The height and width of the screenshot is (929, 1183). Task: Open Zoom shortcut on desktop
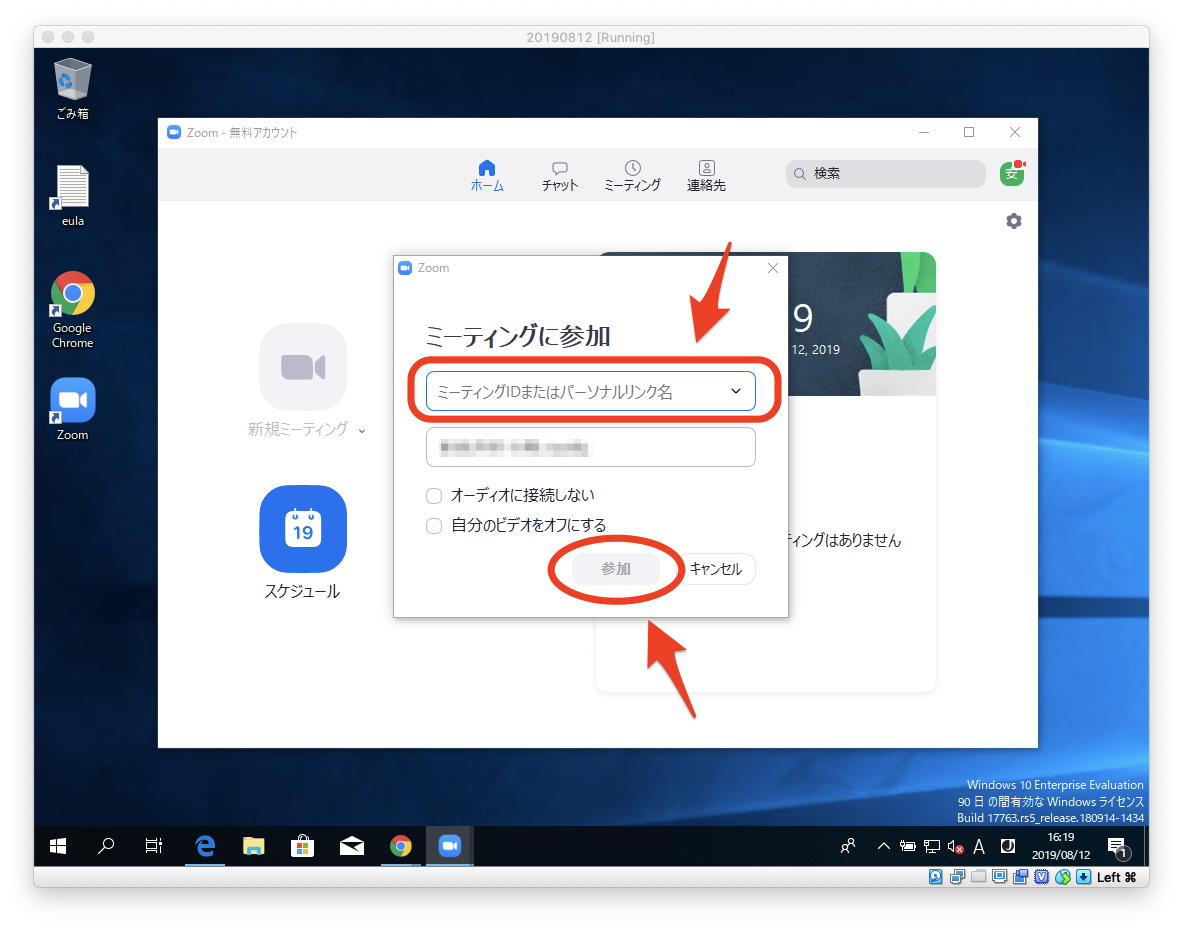click(x=72, y=401)
